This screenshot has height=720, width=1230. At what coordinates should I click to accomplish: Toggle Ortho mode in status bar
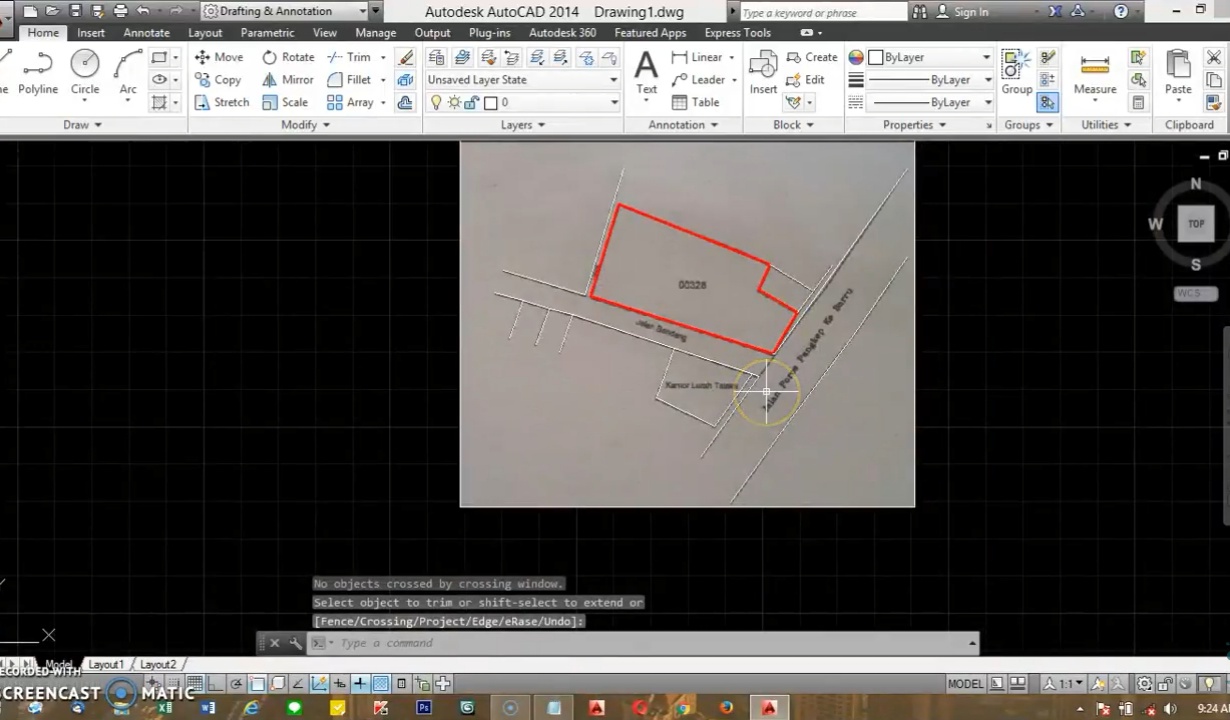(216, 684)
